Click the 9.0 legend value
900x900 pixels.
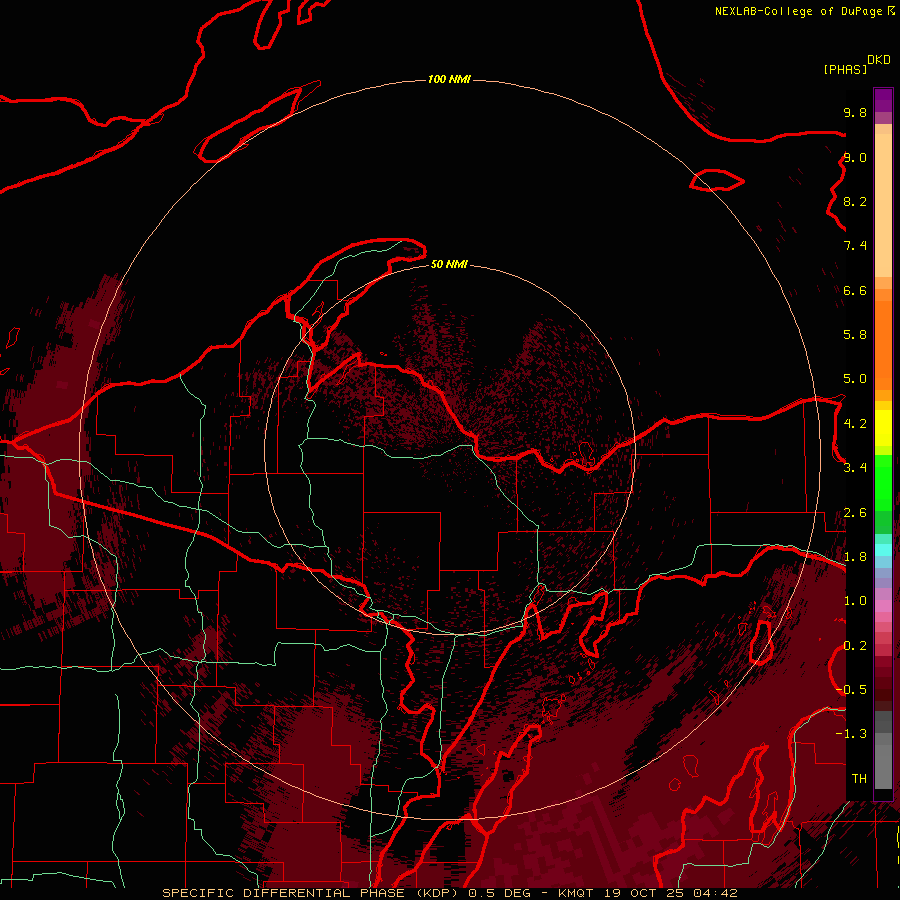(x=855, y=157)
